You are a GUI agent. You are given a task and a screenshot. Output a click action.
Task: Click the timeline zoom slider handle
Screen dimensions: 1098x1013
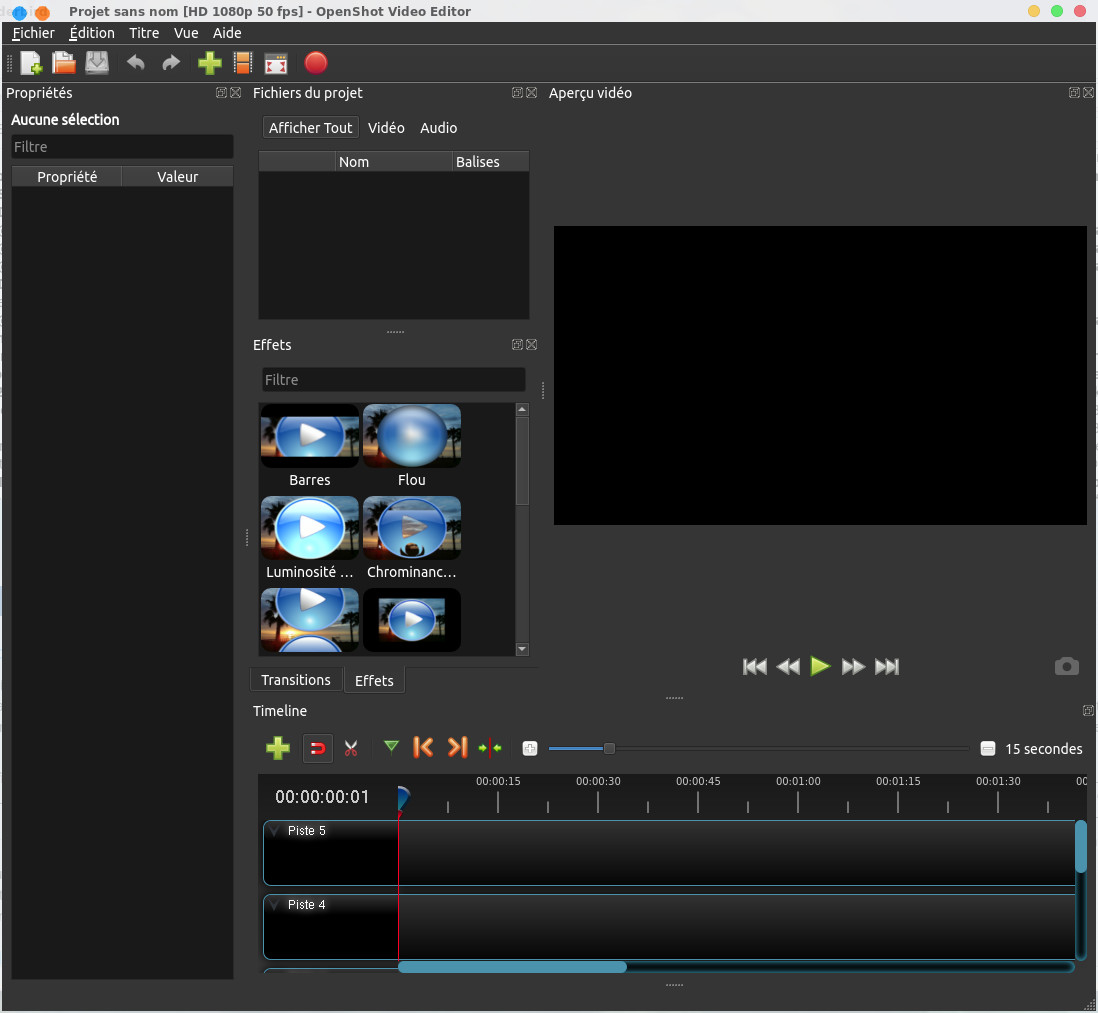point(609,748)
